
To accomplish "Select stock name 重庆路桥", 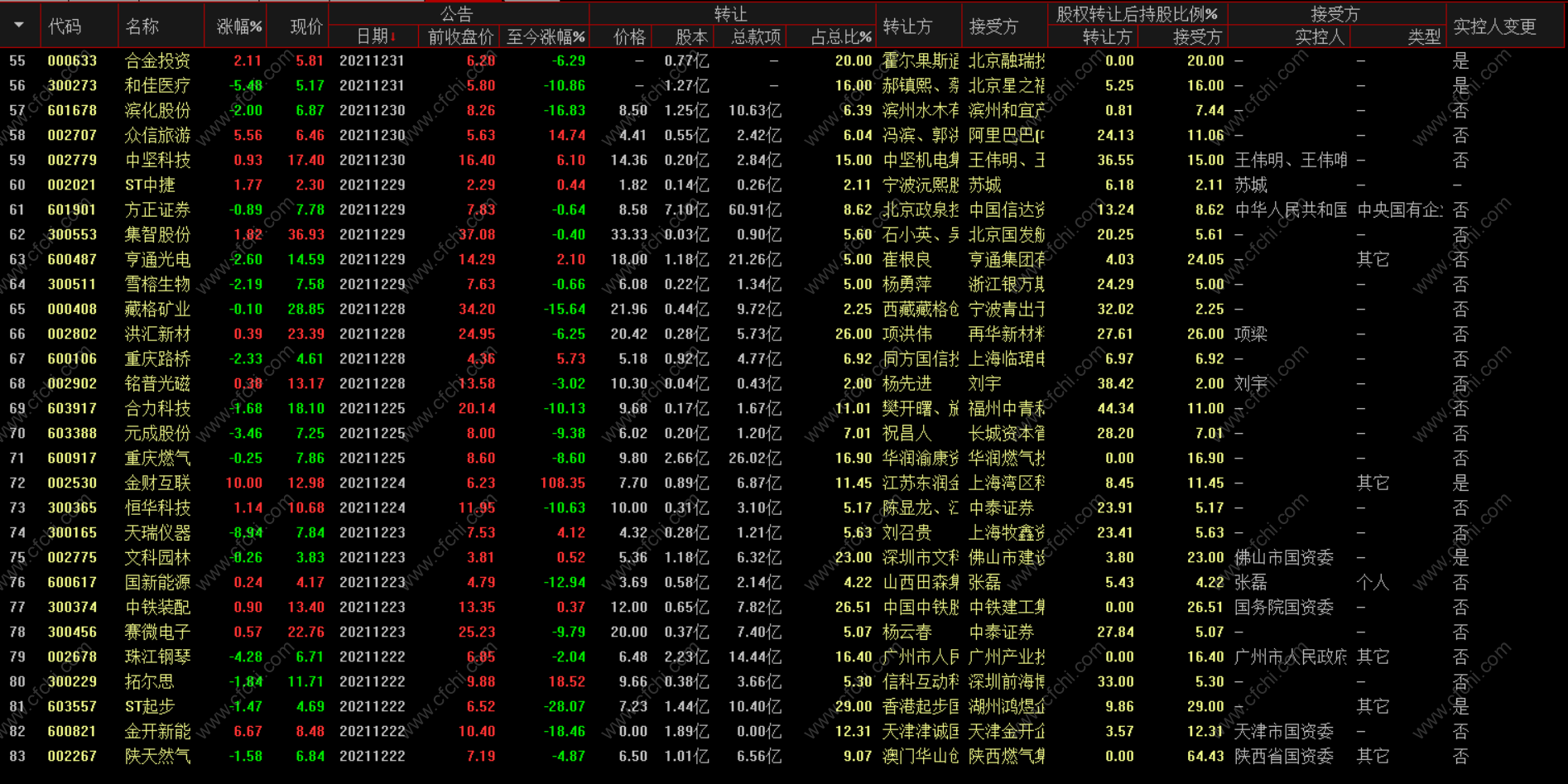I will pyautogui.click(x=157, y=358).
